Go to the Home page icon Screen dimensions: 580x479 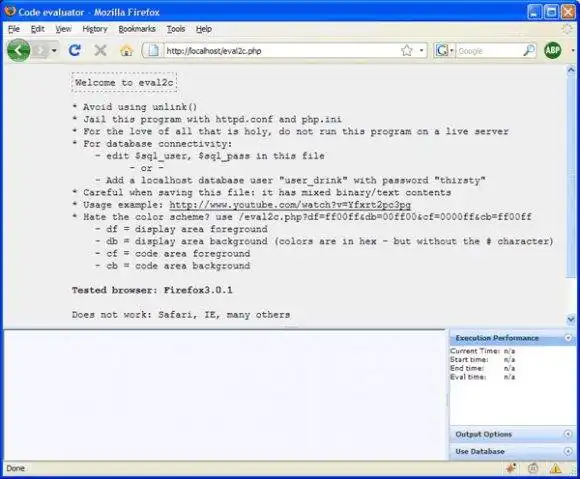click(126, 50)
